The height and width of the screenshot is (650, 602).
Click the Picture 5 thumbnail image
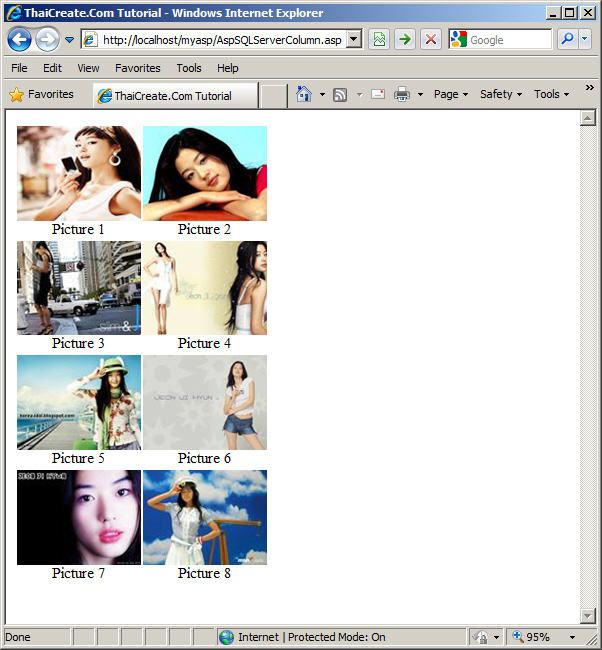click(x=79, y=402)
